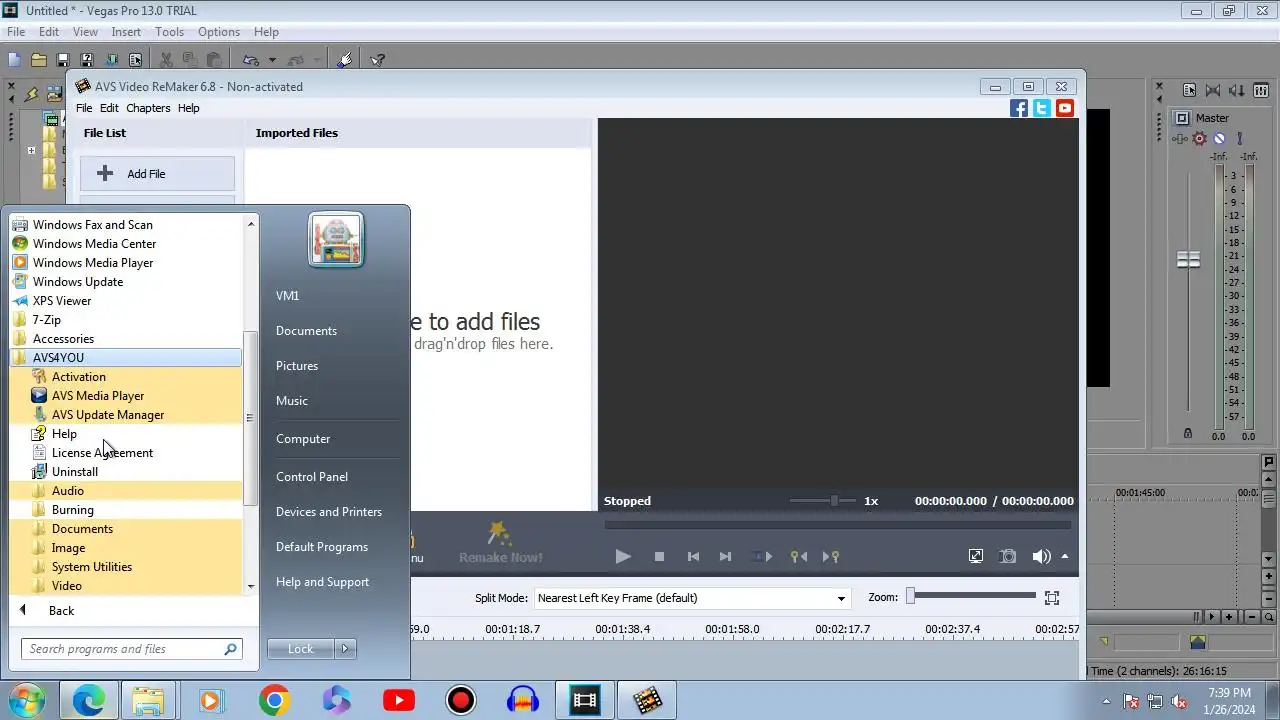The image size is (1280, 720).
Task: Jump to previous frame in AVS player
Action: pyautogui.click(x=693, y=557)
